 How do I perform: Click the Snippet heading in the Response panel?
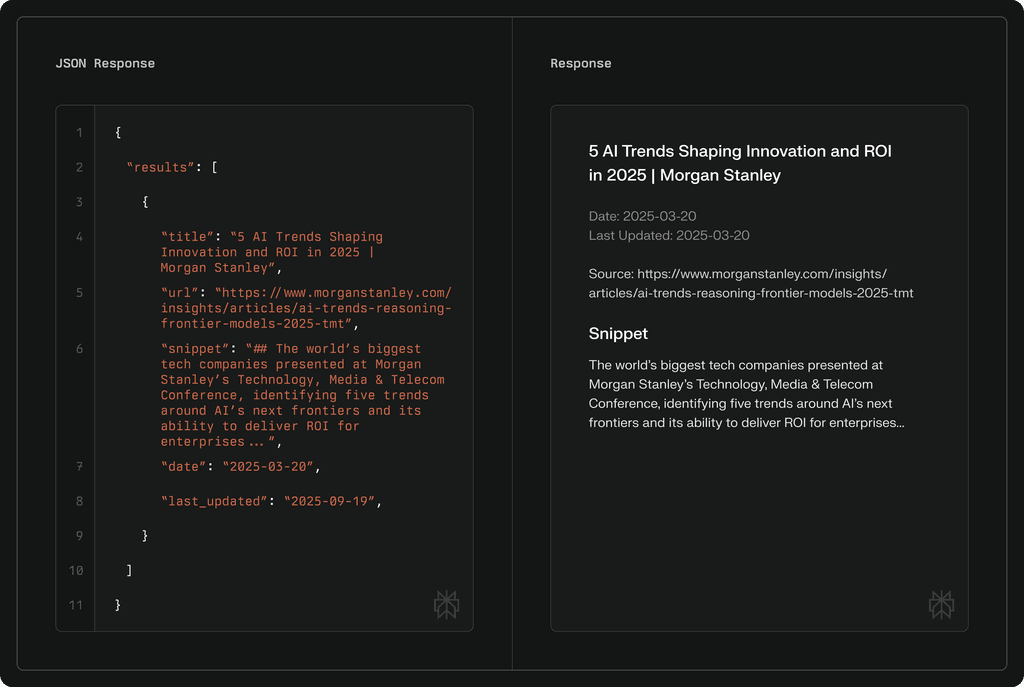click(x=618, y=333)
